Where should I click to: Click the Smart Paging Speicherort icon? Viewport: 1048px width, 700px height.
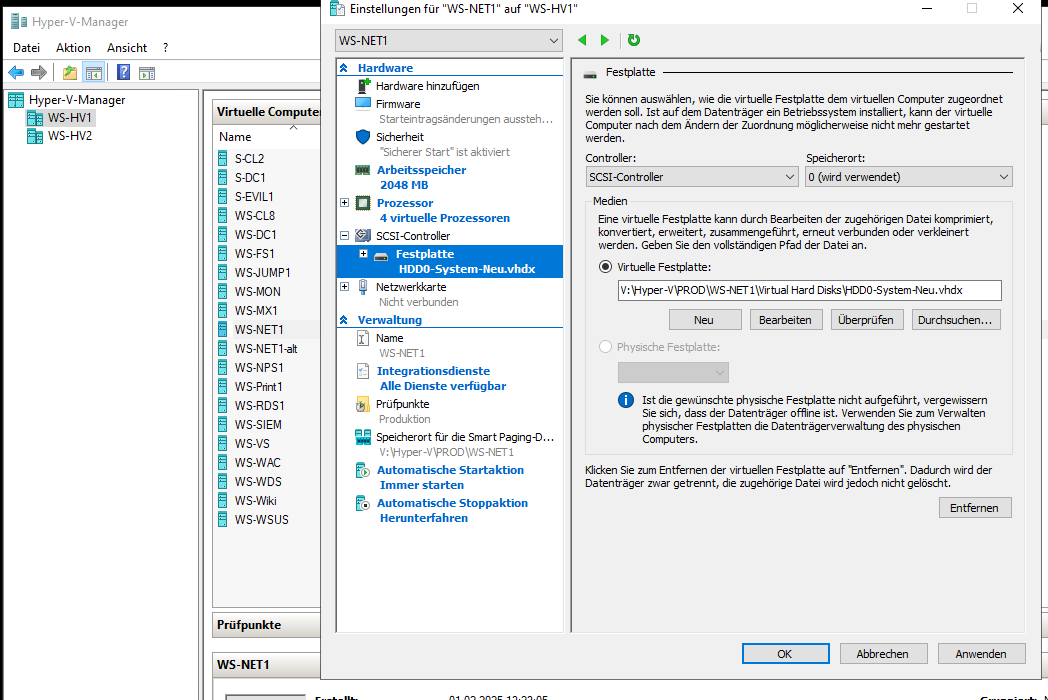pos(363,437)
